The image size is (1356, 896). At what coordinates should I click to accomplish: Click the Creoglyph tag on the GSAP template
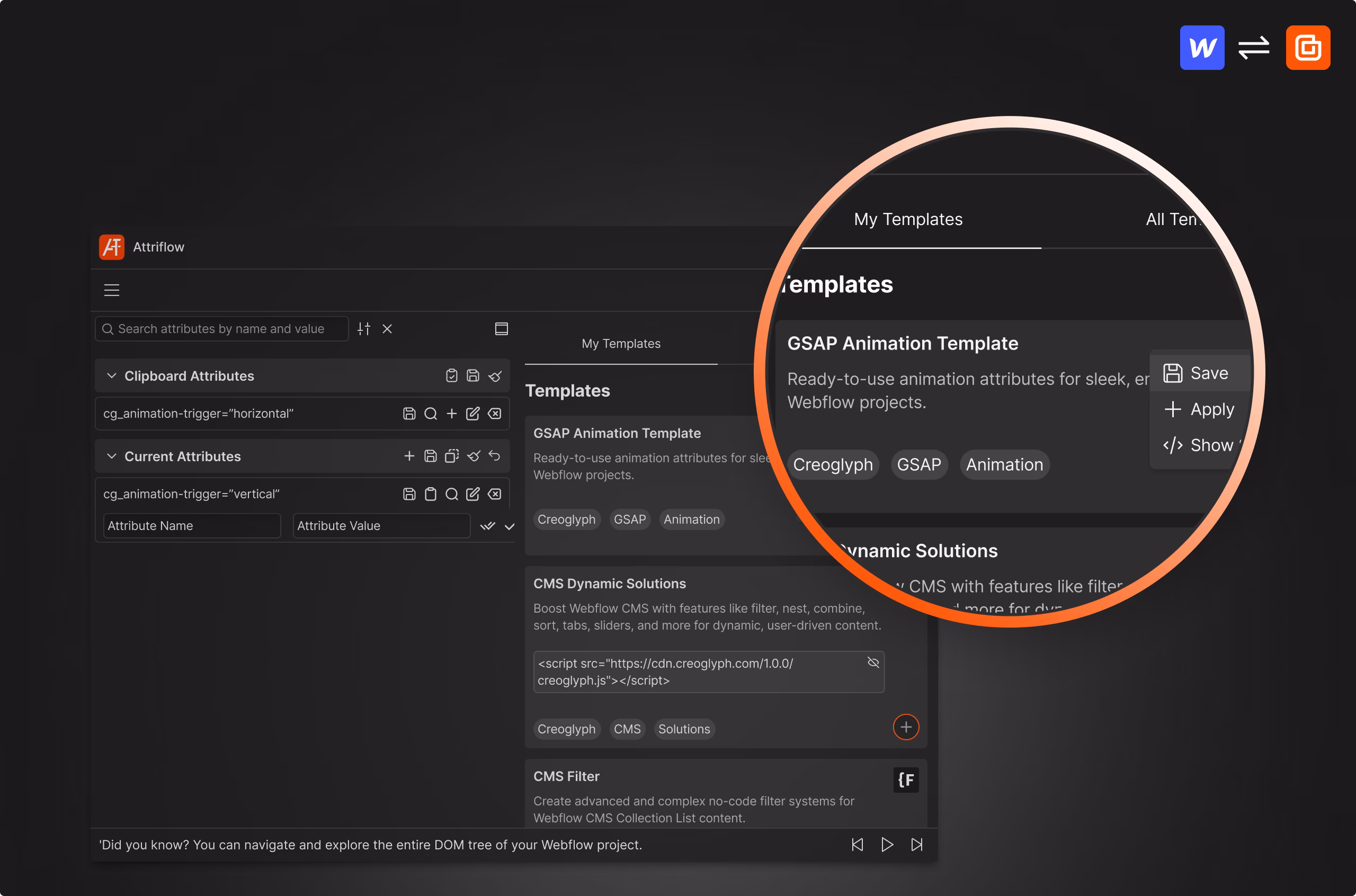pos(566,519)
